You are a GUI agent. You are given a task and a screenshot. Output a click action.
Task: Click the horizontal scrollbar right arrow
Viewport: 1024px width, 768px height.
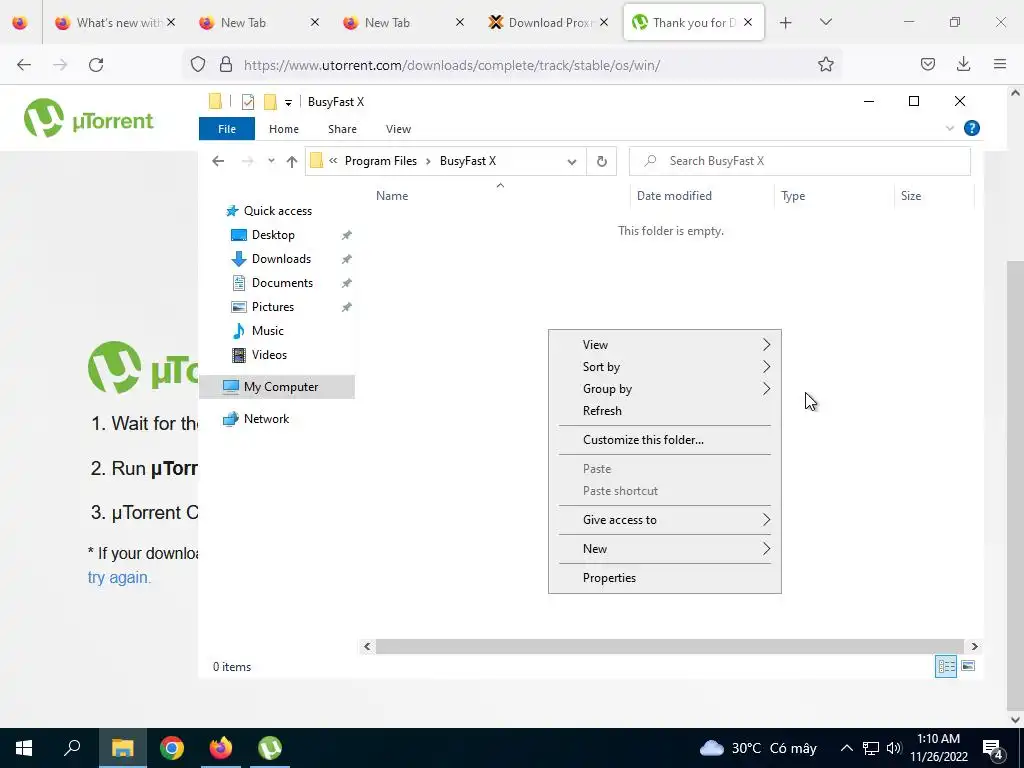[974, 647]
